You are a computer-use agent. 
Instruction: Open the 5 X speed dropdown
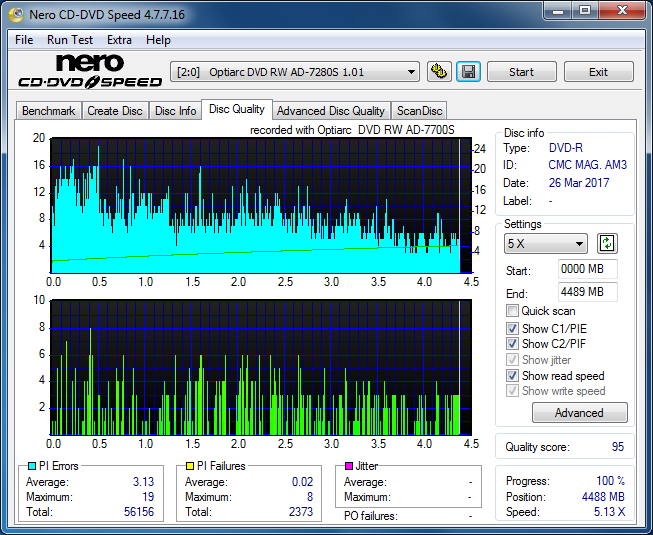pyautogui.click(x=546, y=244)
